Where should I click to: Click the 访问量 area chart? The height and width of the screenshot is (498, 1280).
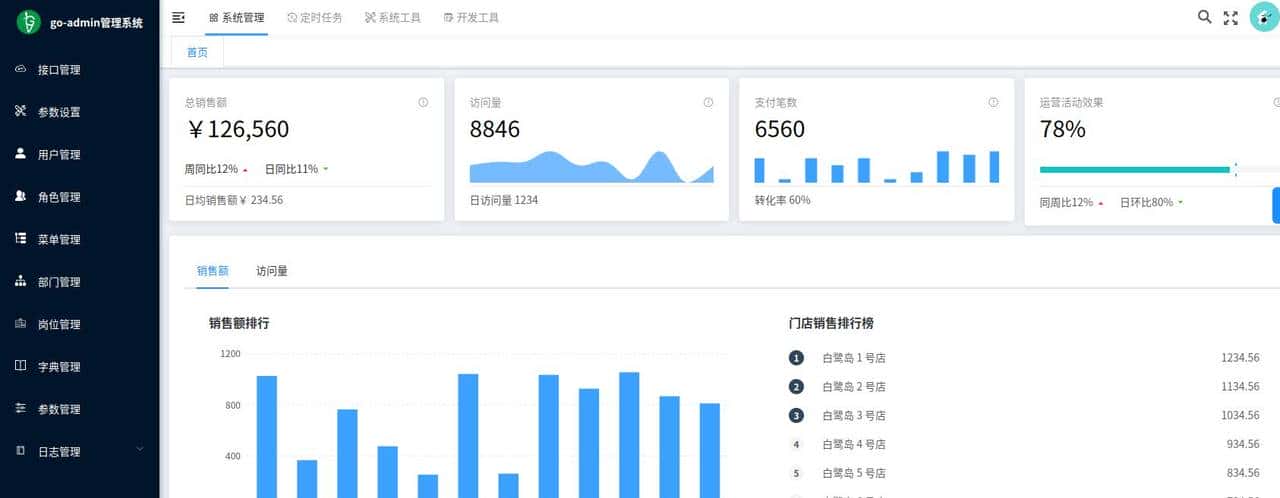point(592,166)
